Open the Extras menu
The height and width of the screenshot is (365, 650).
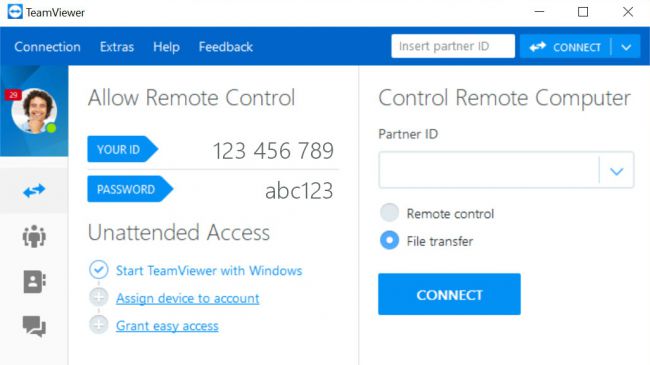click(x=117, y=47)
